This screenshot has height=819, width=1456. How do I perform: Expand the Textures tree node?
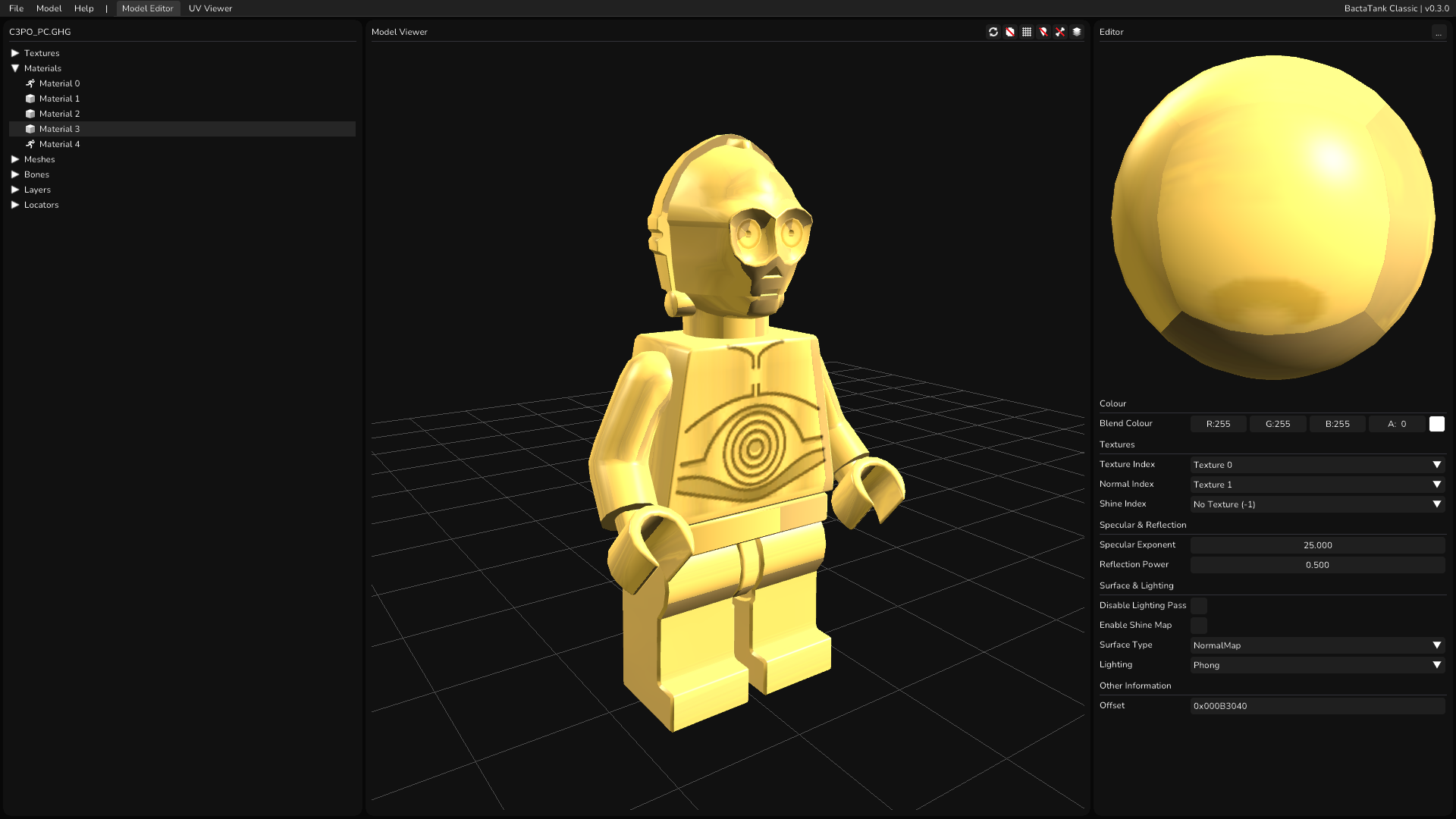(x=15, y=53)
